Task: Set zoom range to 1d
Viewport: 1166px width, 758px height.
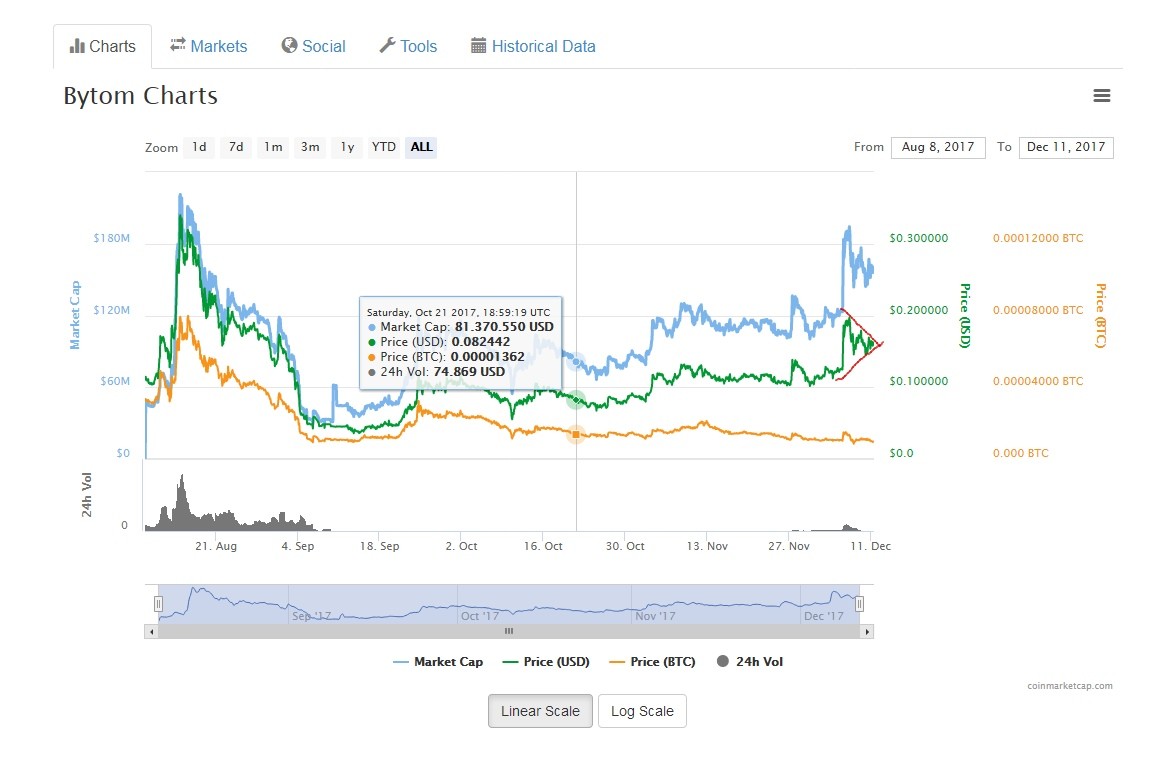Action: (199, 147)
